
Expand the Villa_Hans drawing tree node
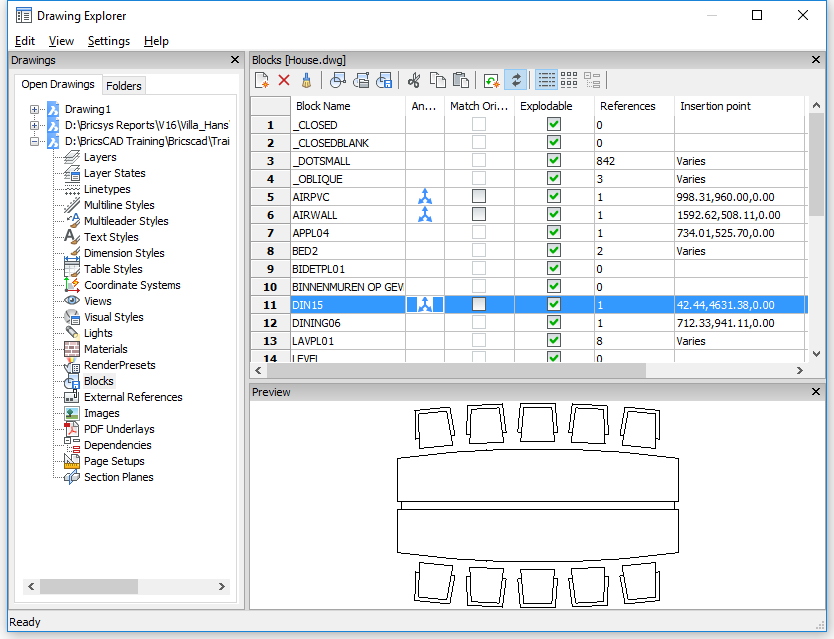(35, 125)
